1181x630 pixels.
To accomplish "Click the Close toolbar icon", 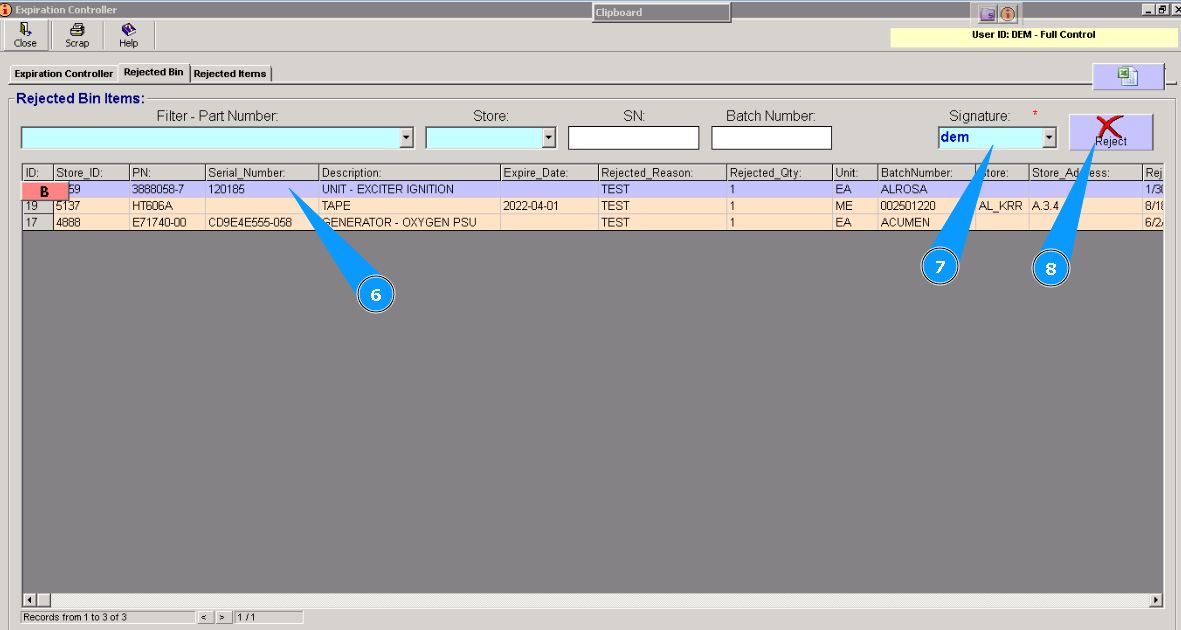I will pos(25,35).
